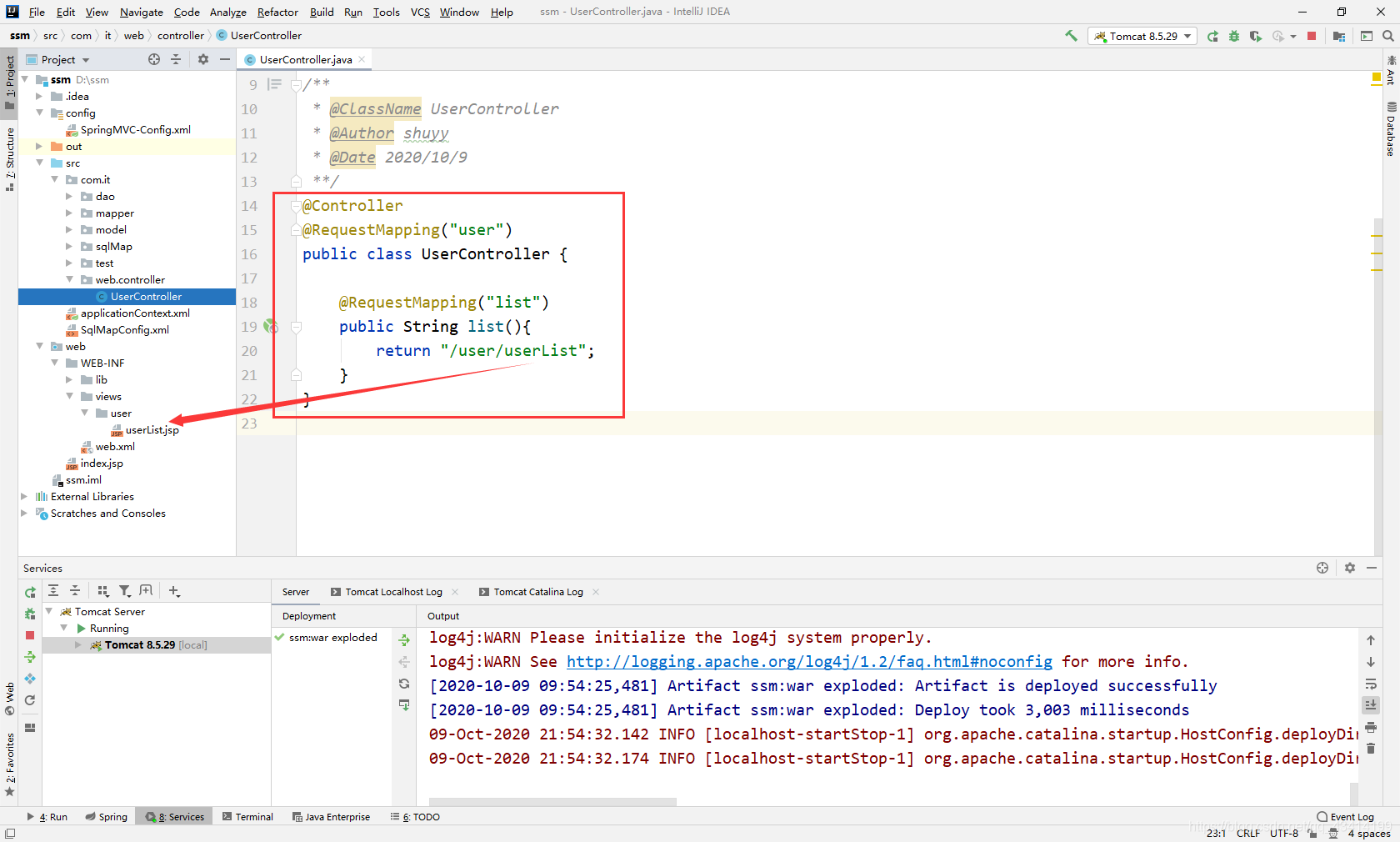Close the UserController.java editor tab
This screenshot has height=842, width=1400.
pyautogui.click(x=362, y=59)
